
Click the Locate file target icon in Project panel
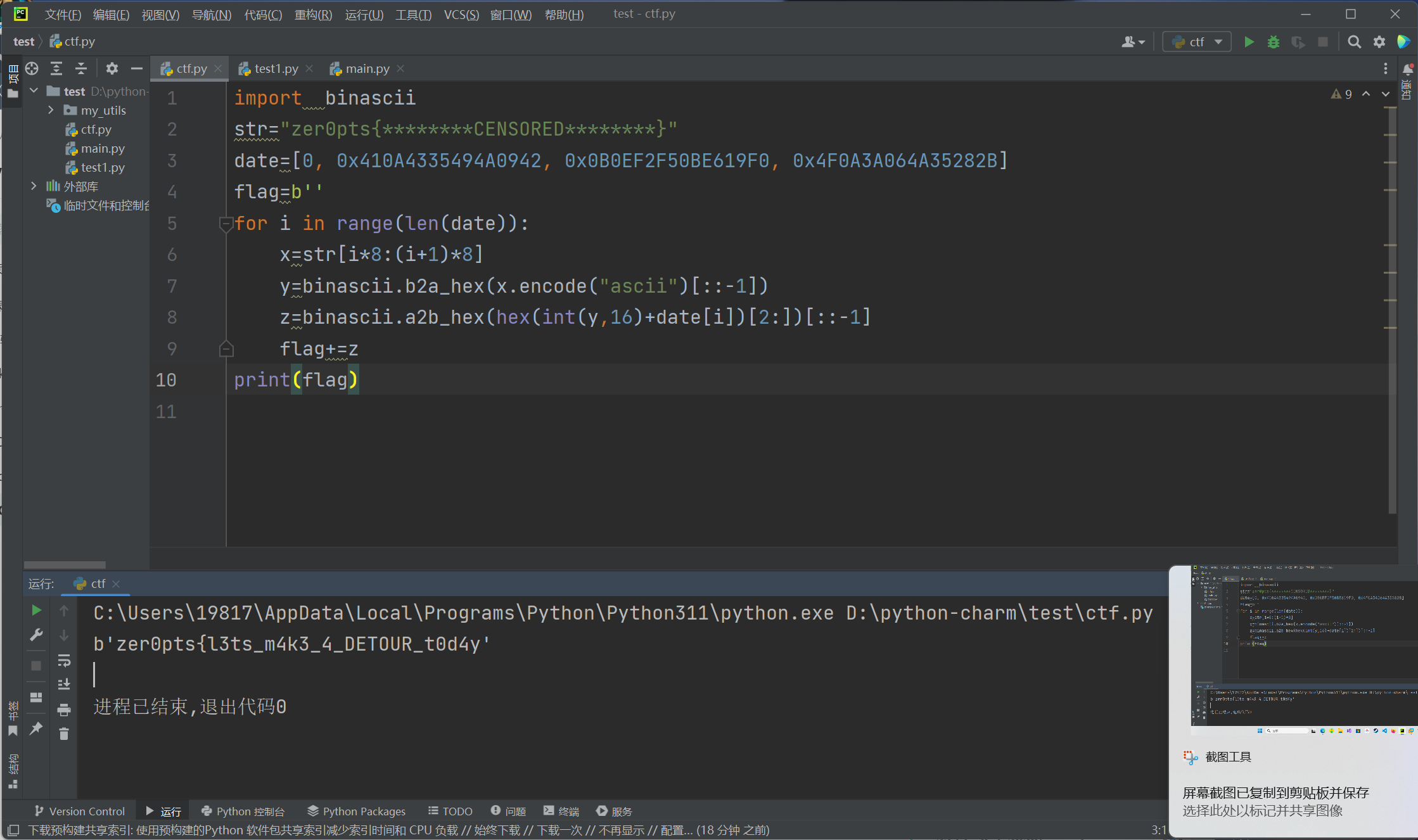(x=32, y=68)
